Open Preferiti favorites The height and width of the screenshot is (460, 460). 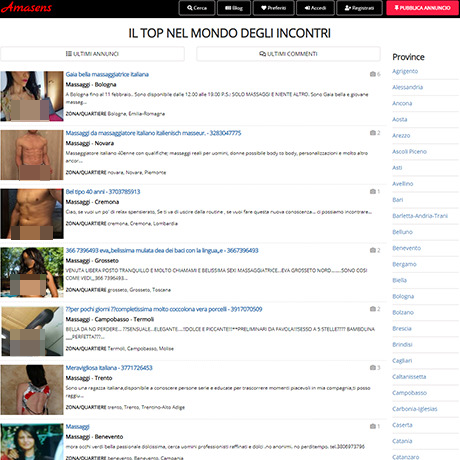(274, 8)
